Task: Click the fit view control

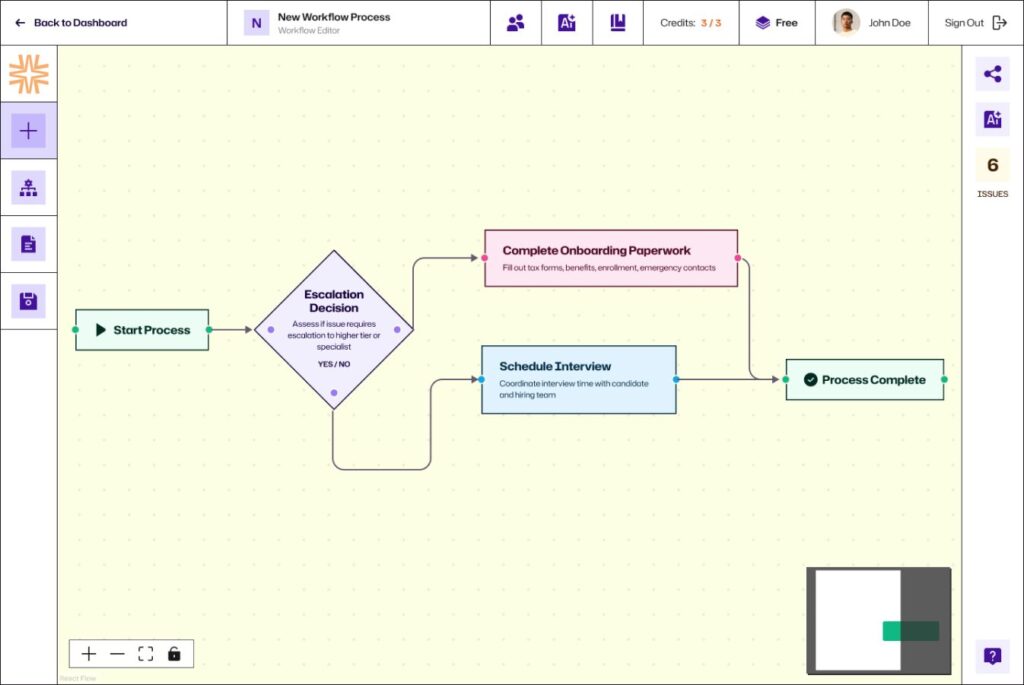Action: [x=146, y=654]
